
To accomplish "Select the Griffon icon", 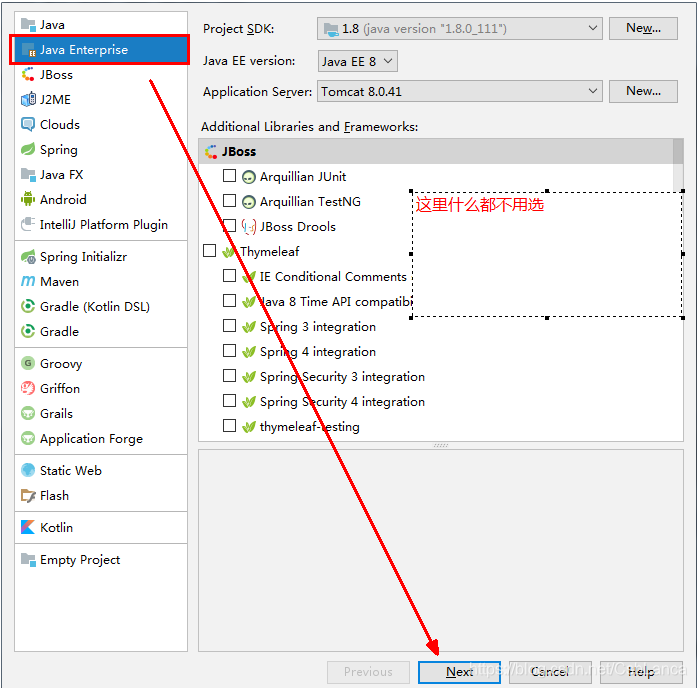I will (28, 388).
